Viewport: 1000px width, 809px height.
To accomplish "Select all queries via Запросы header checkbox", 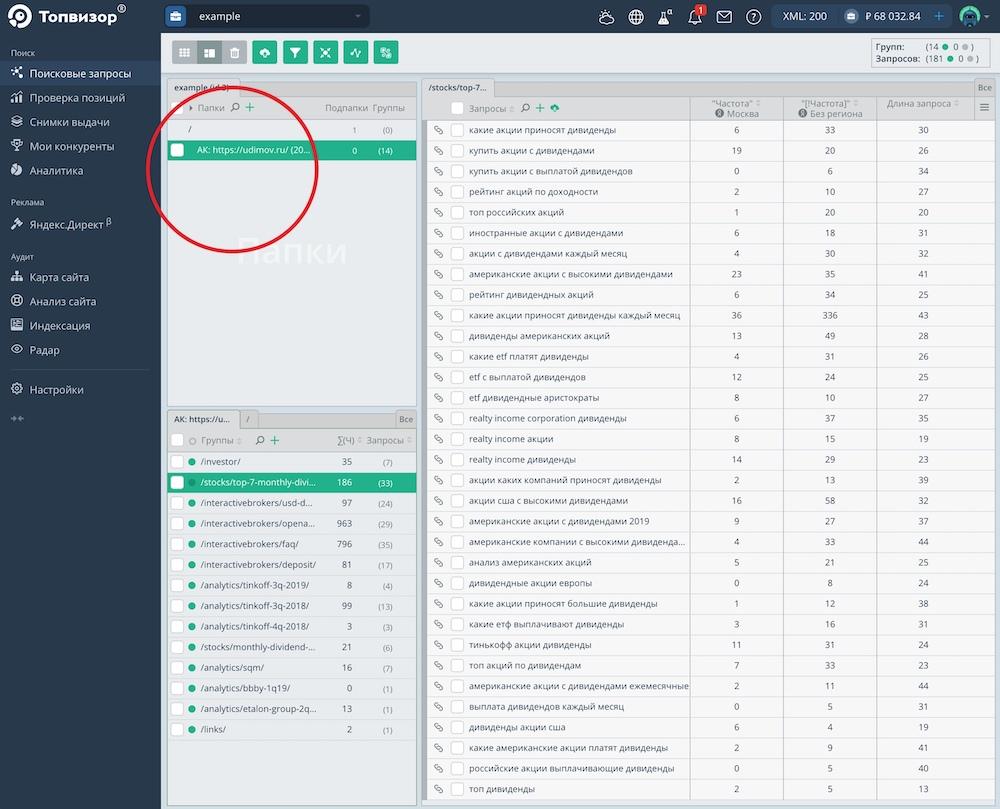I will click(x=457, y=108).
